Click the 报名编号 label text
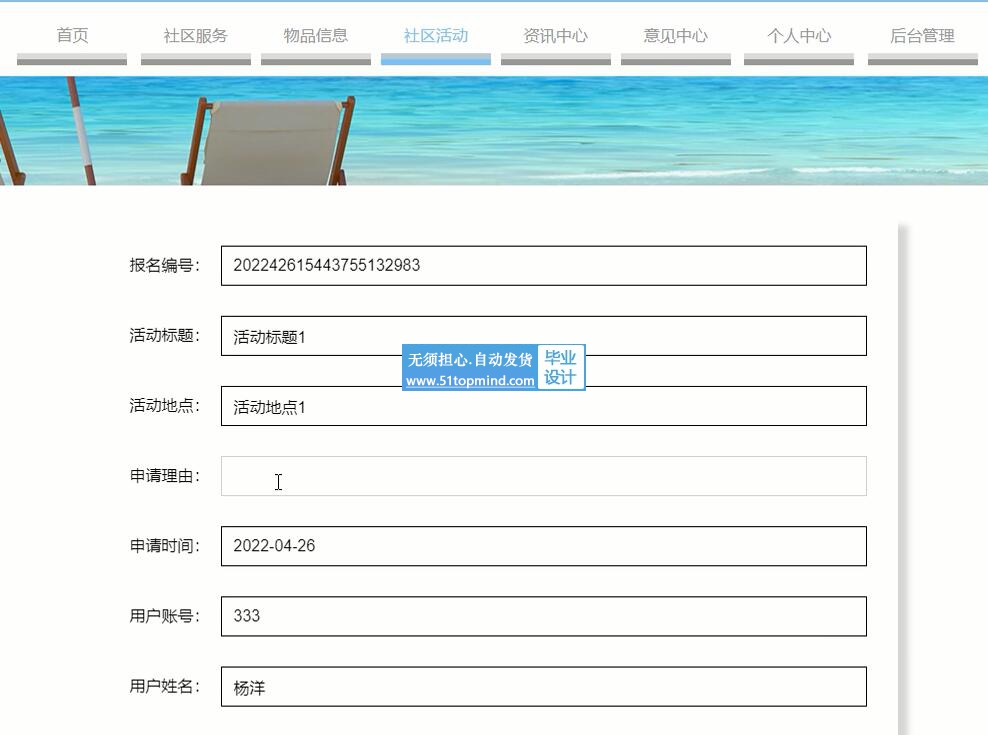988x735 pixels. point(164,265)
